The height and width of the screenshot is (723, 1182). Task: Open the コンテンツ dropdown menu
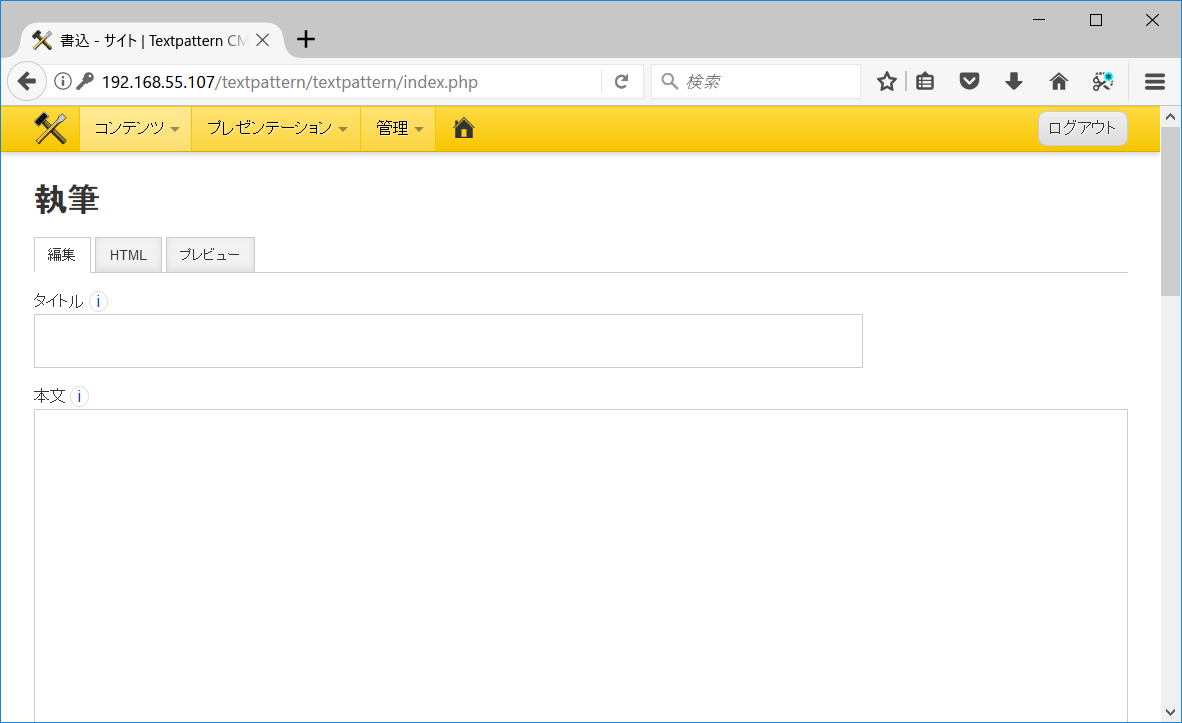[x=134, y=128]
